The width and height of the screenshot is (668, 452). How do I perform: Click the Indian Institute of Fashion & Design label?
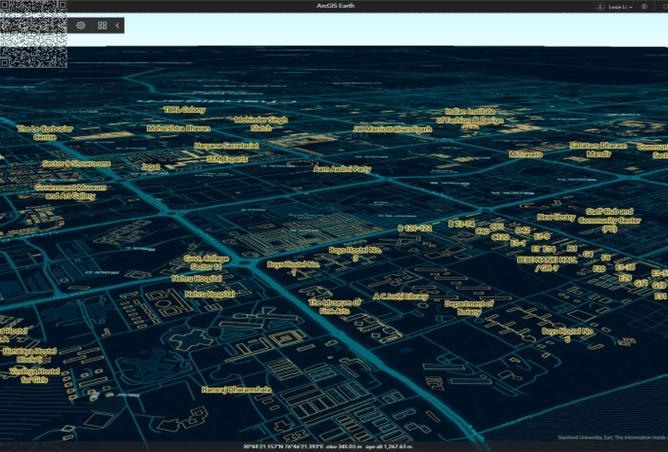(470, 116)
